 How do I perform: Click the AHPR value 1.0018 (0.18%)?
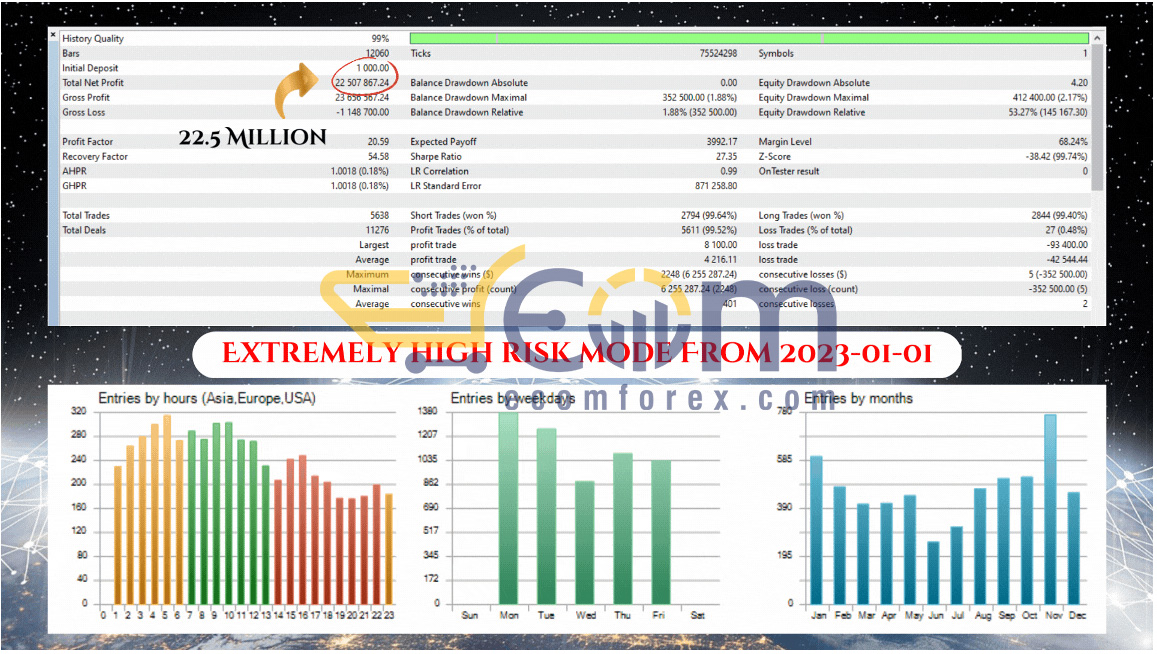(x=360, y=171)
